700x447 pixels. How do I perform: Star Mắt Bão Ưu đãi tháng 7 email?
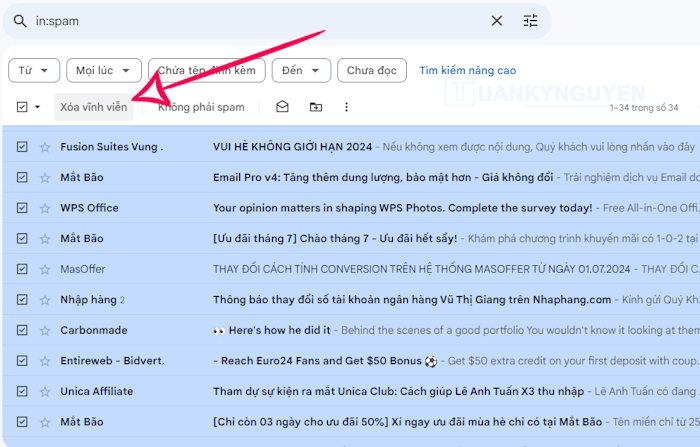pyautogui.click(x=45, y=239)
